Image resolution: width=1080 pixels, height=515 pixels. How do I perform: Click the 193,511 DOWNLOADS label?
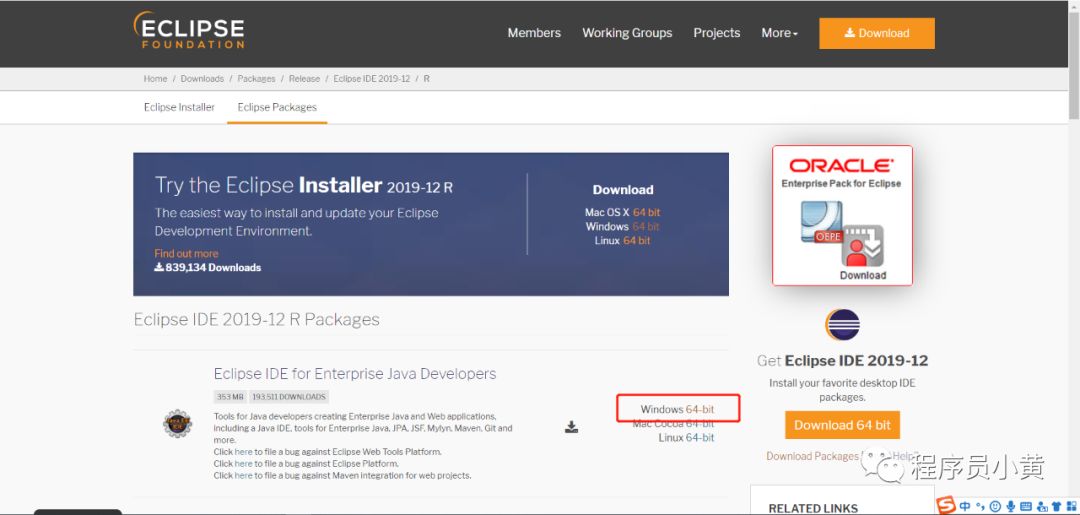pyautogui.click(x=289, y=397)
